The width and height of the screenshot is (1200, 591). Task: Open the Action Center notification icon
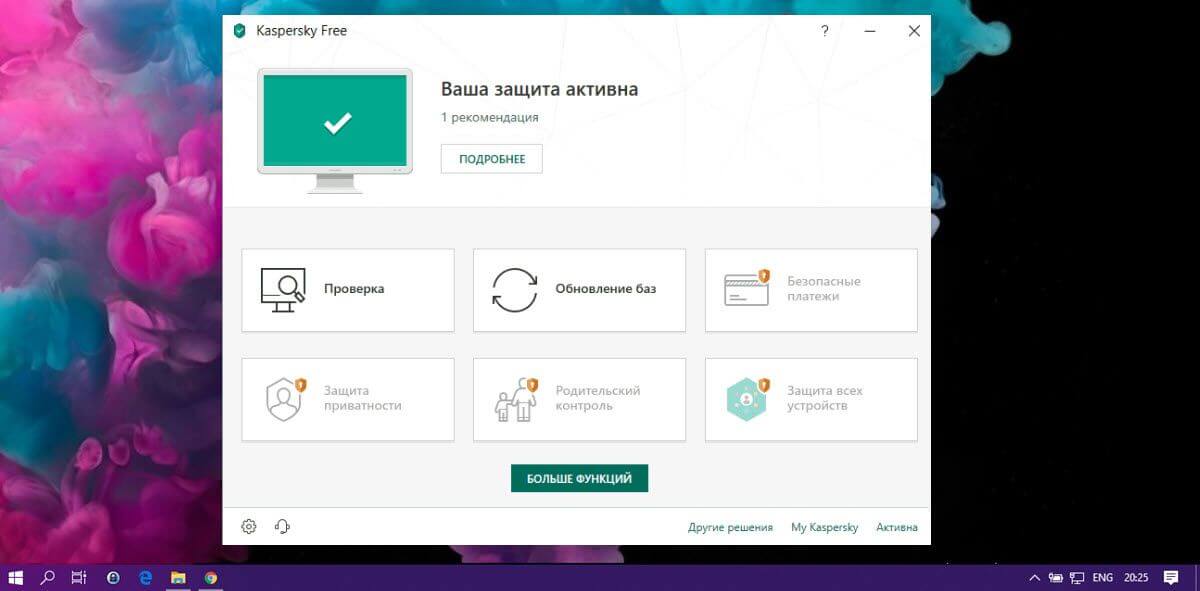[1171, 577]
